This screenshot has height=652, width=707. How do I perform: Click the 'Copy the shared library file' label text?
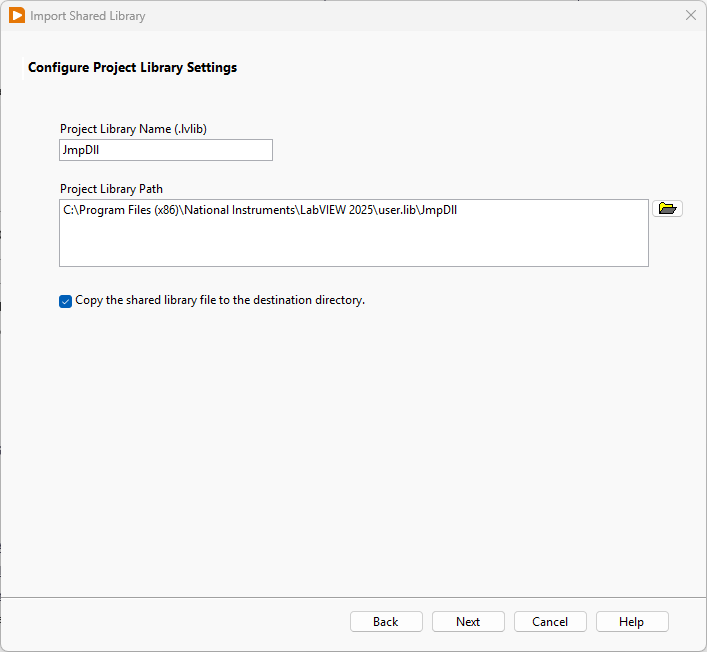click(220, 300)
